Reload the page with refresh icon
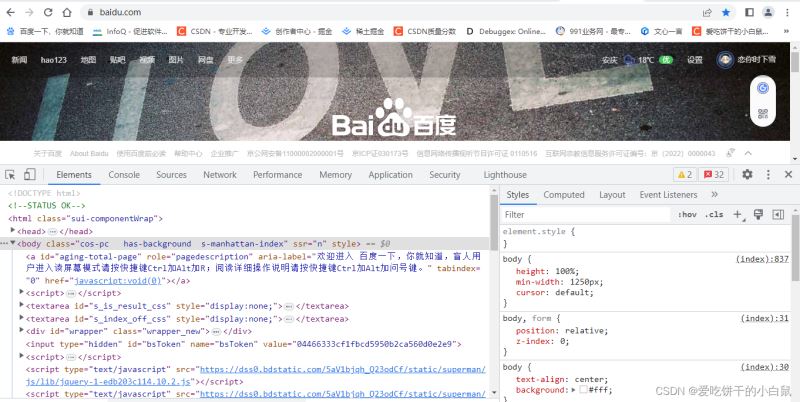Image resolution: width=800 pixels, height=402 pixels. click(48, 12)
